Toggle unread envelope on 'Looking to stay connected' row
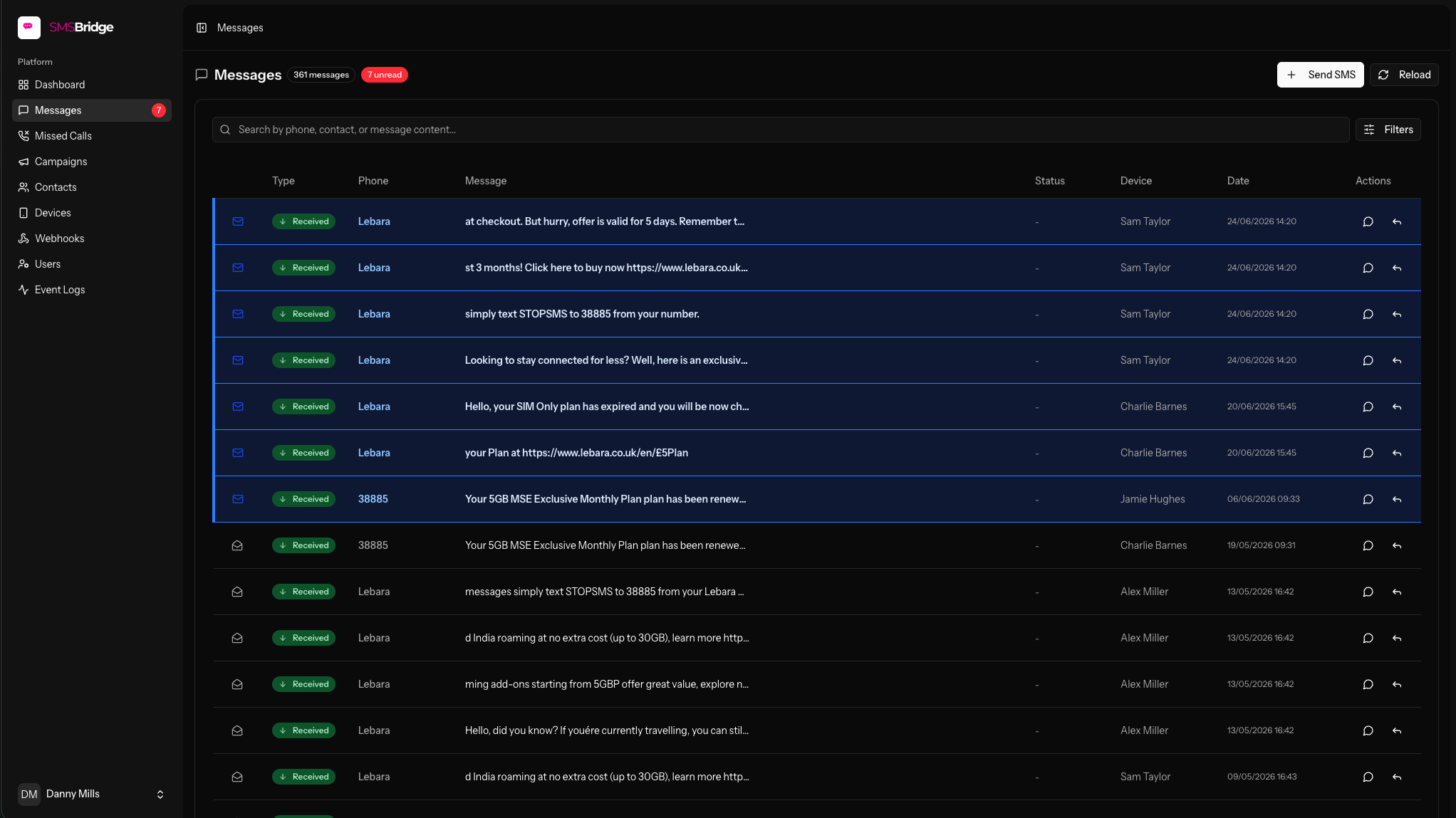1456x818 pixels. 238,360
